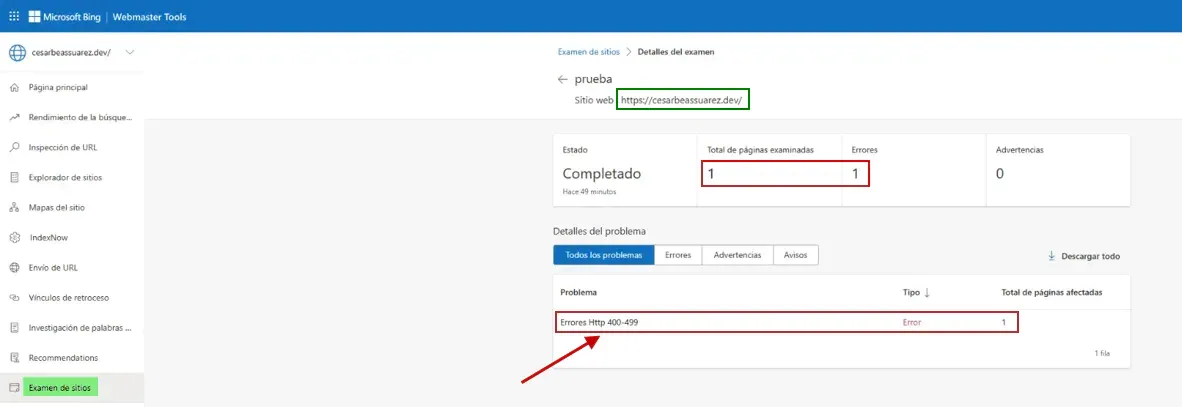
Task: Click the Recommendations icon
Action: tap(14, 358)
